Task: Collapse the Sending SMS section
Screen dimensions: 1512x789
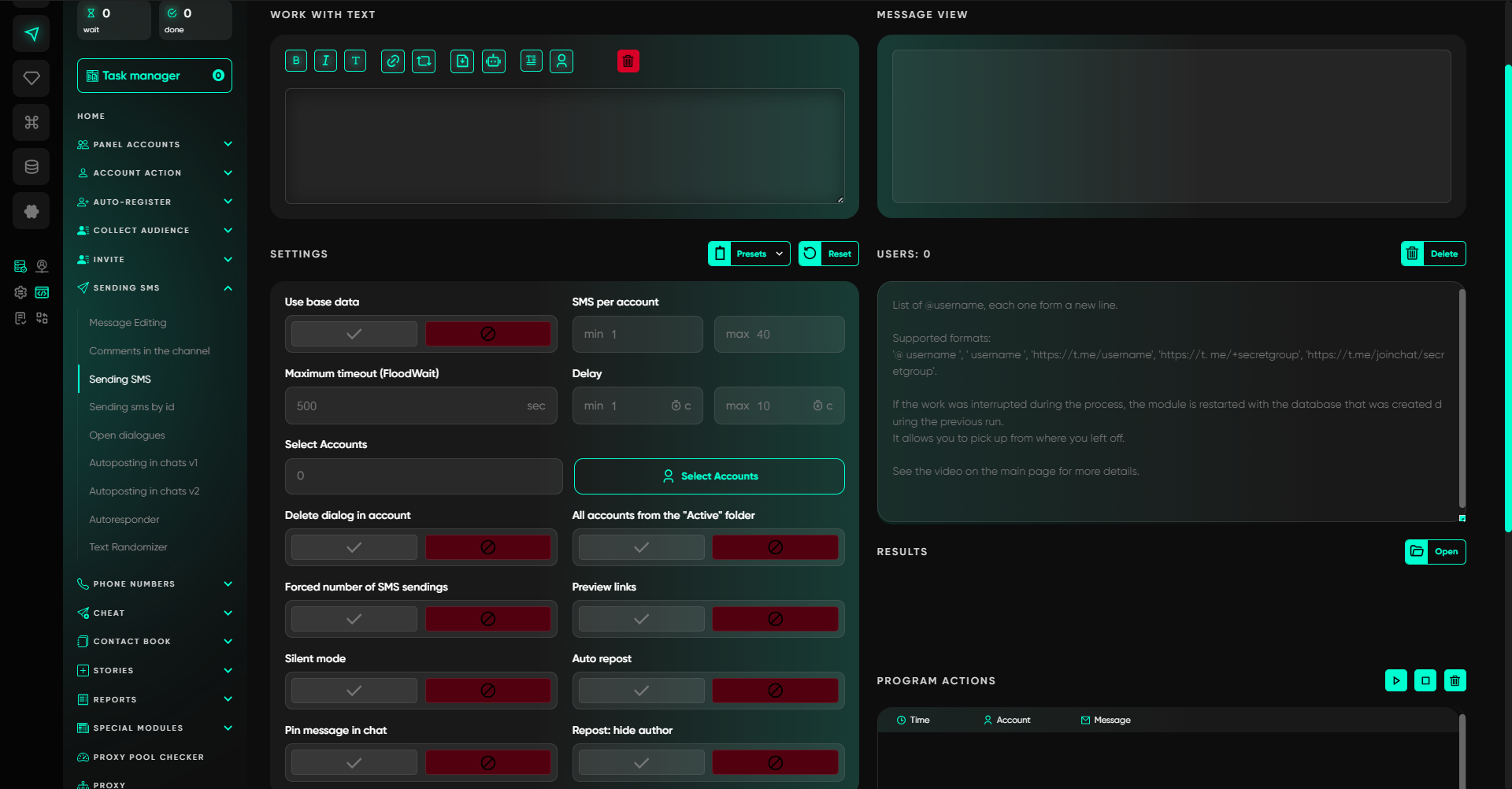Action: click(154, 287)
